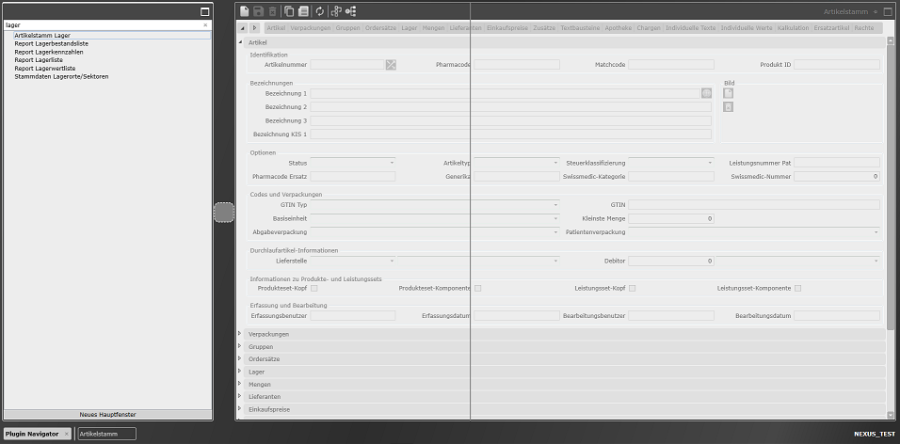Switch to the Apotheke tab
This screenshot has height=444, width=900.
point(618,28)
